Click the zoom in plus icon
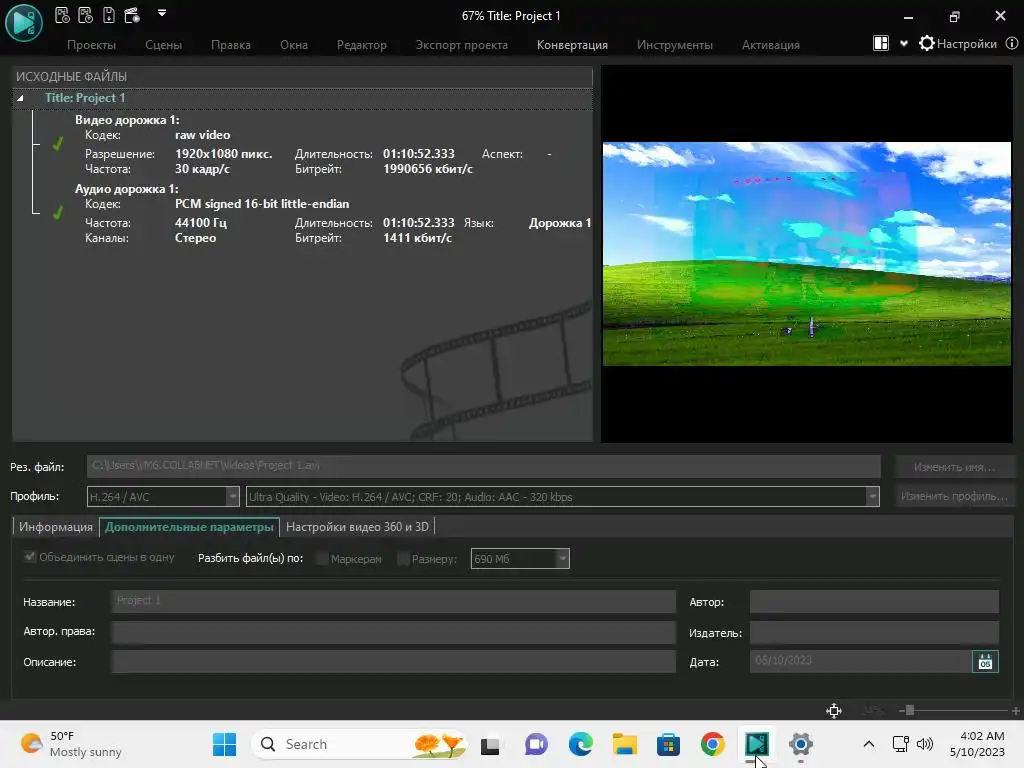The height and width of the screenshot is (768, 1024). click(1016, 711)
